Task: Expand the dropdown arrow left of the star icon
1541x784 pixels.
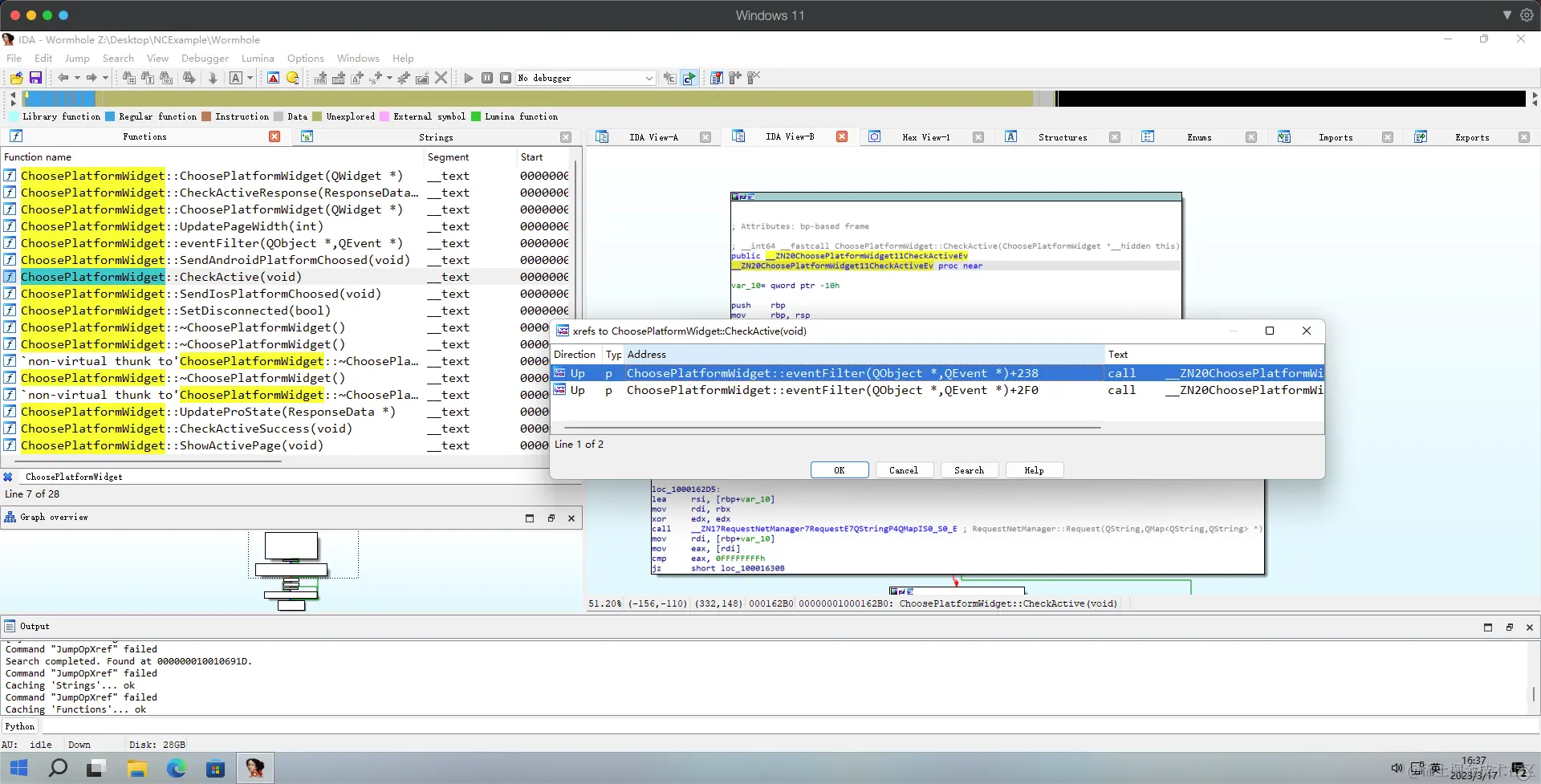Action: coord(389,78)
